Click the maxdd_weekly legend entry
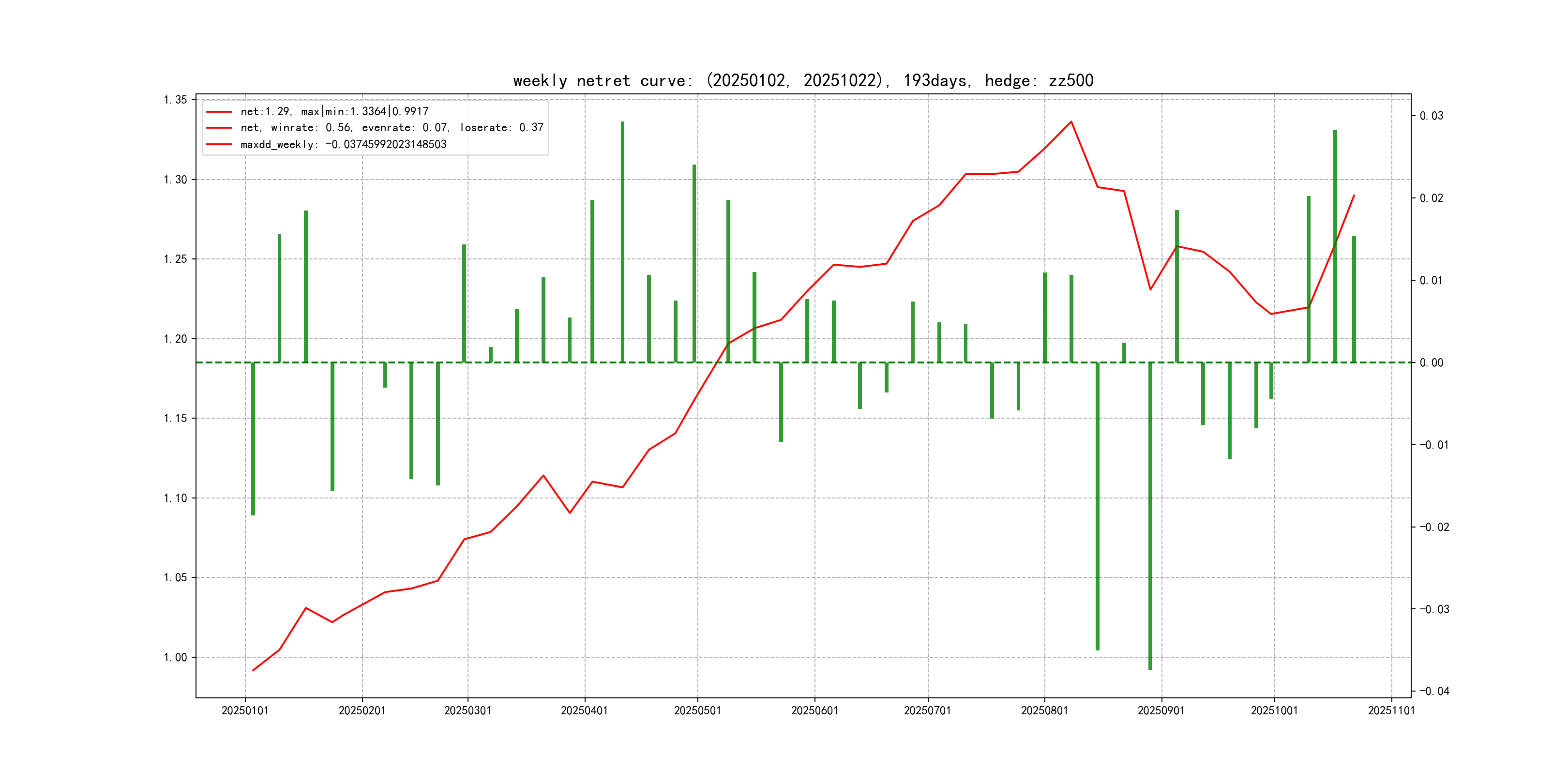 (343, 144)
